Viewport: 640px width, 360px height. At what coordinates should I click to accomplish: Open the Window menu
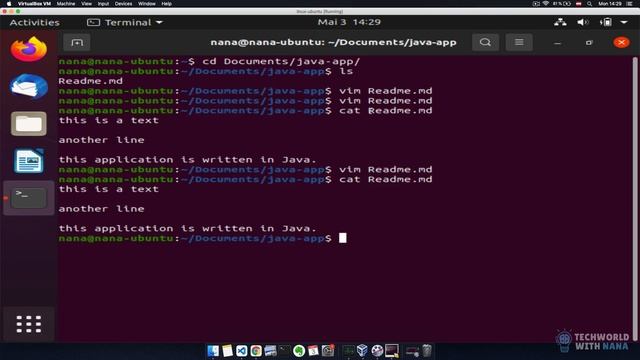pyautogui.click(x=147, y=4)
